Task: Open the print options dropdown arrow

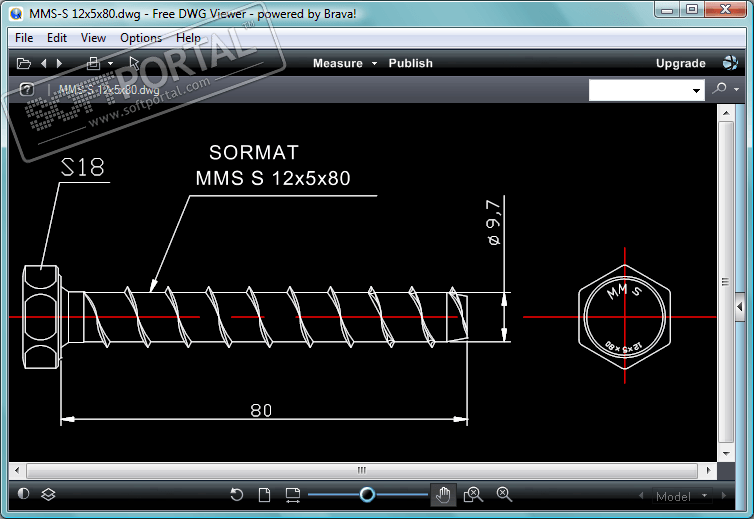Action: 111,63
